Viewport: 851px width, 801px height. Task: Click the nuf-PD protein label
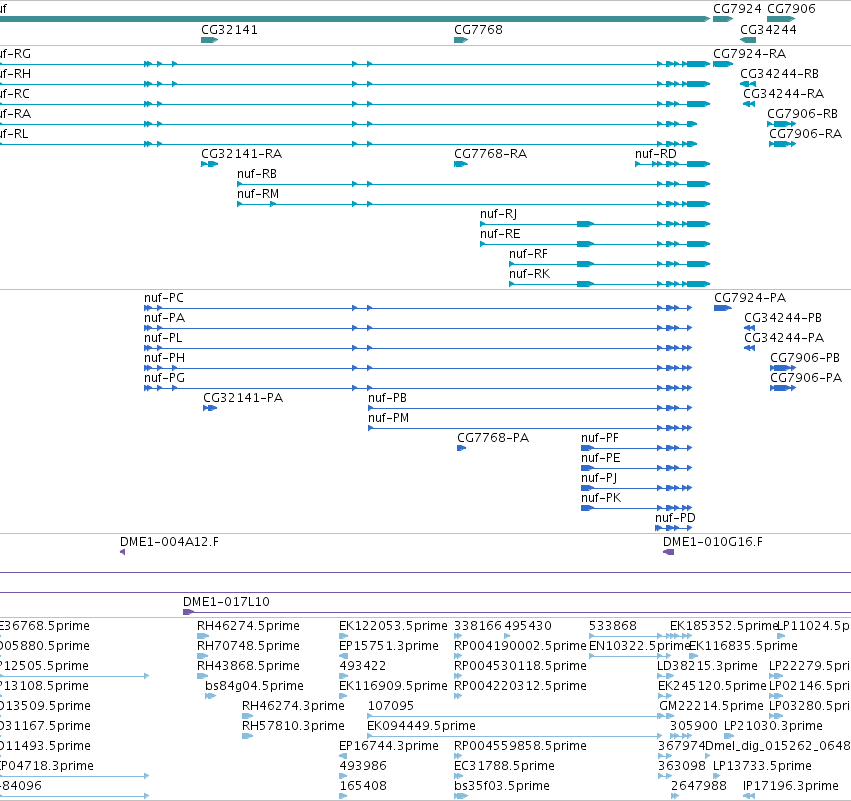point(675,518)
